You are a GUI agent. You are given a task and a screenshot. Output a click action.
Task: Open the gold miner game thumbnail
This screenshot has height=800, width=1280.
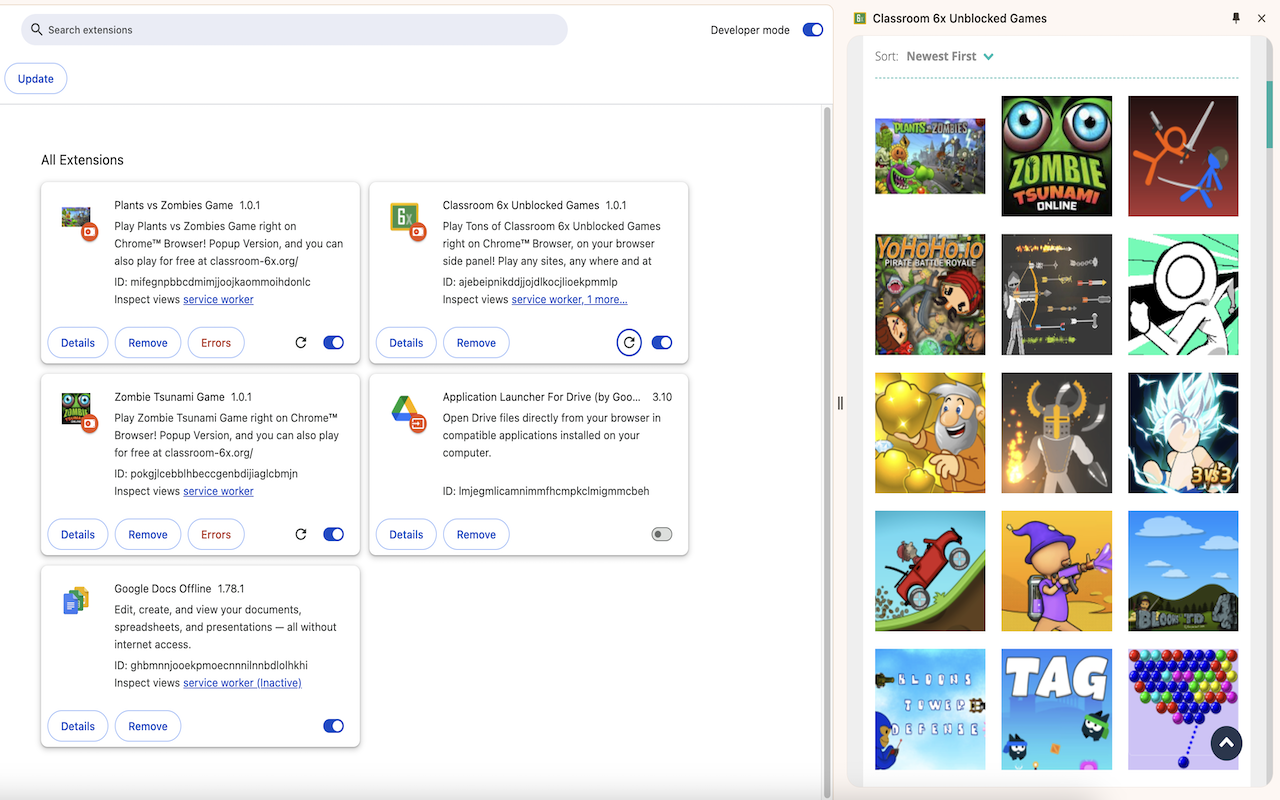930,433
